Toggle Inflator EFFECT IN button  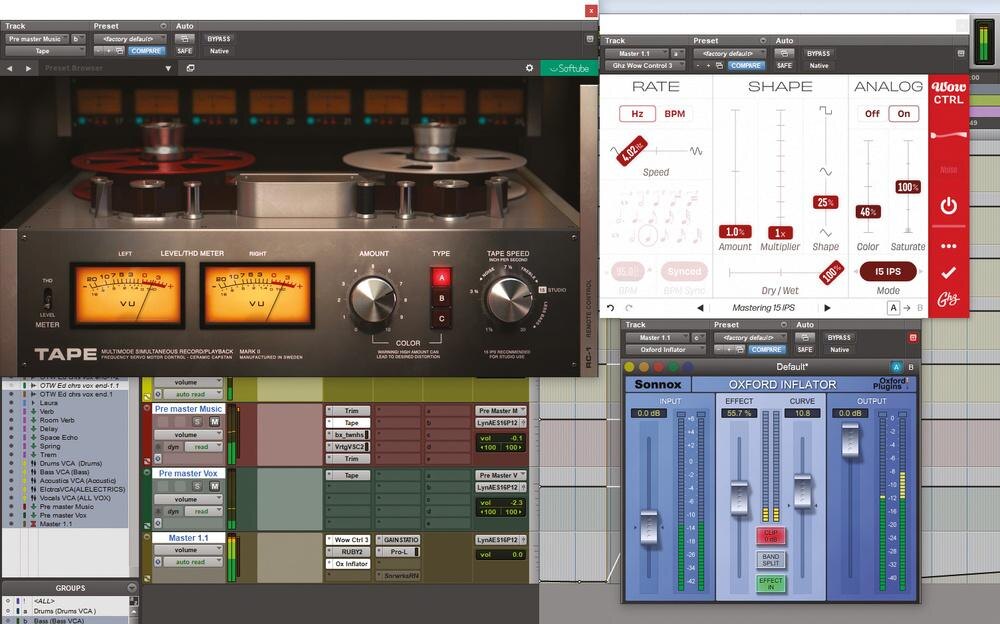point(770,583)
